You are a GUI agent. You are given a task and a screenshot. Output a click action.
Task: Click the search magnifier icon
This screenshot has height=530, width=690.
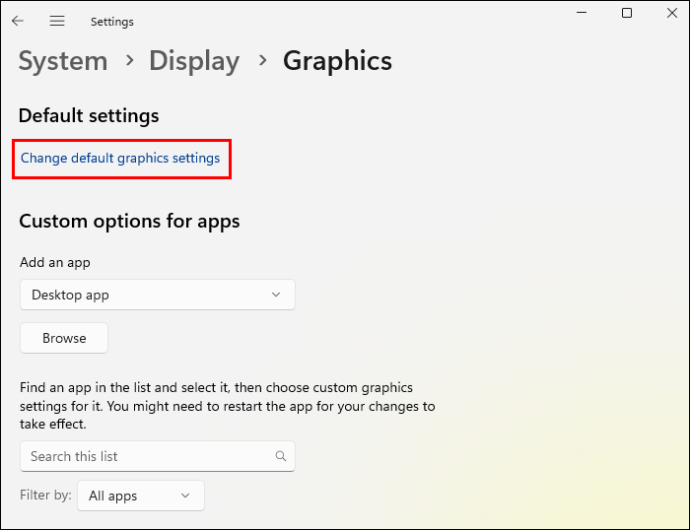(x=281, y=456)
